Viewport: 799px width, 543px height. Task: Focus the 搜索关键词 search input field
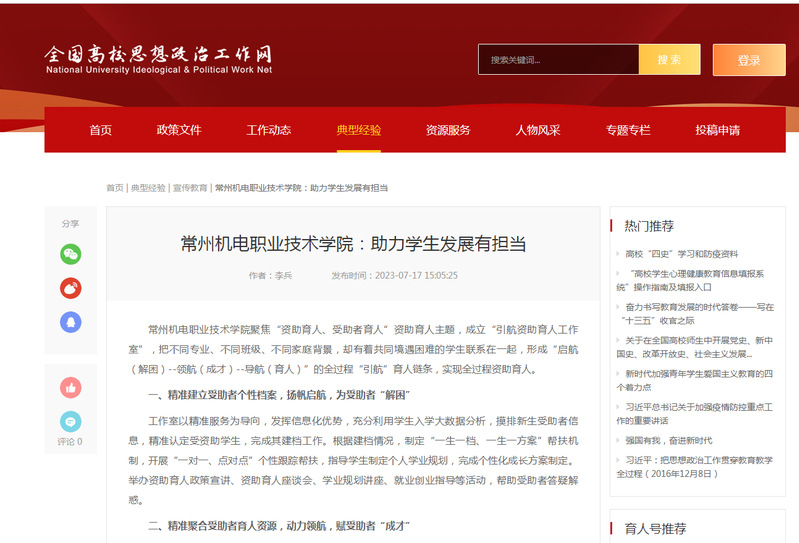pos(558,60)
